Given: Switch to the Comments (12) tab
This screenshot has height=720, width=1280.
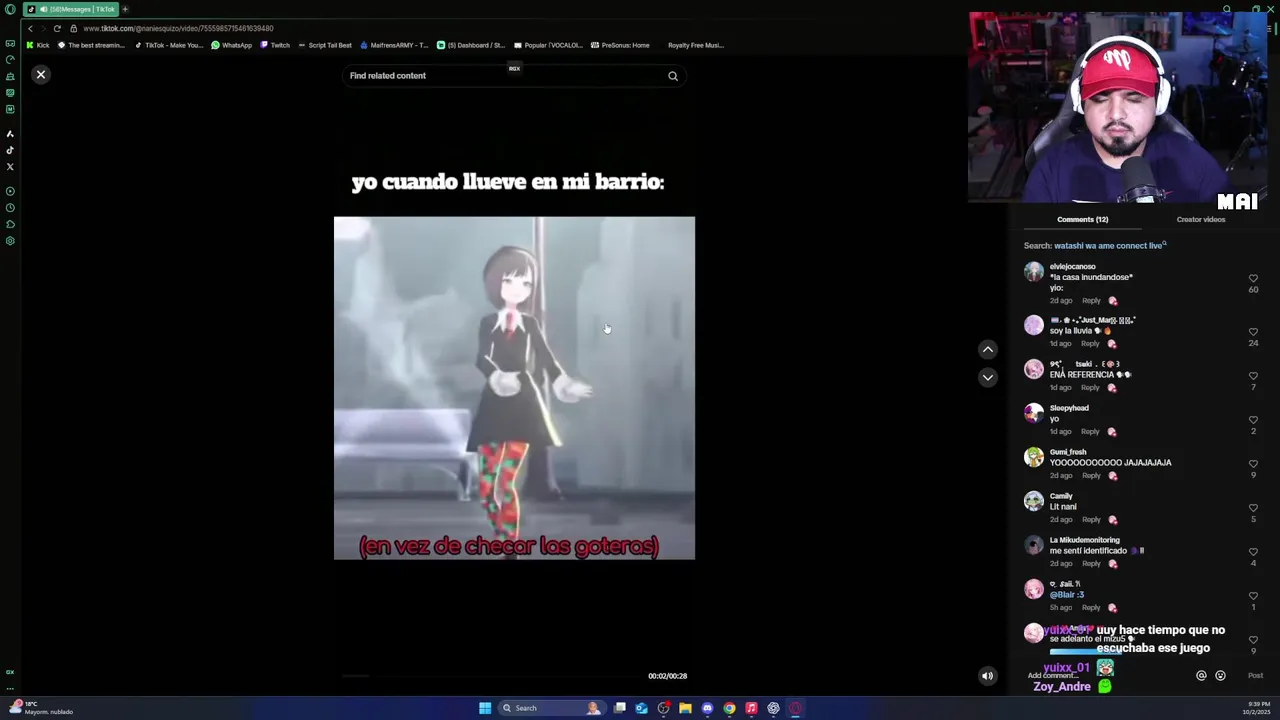Looking at the screenshot, I should [1082, 219].
